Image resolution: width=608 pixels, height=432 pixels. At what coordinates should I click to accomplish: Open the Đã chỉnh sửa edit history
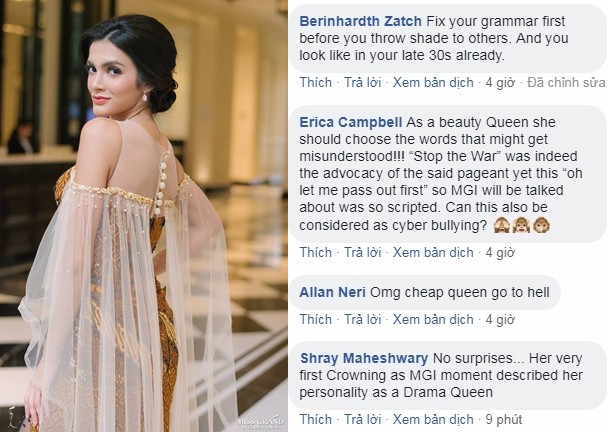566,83
